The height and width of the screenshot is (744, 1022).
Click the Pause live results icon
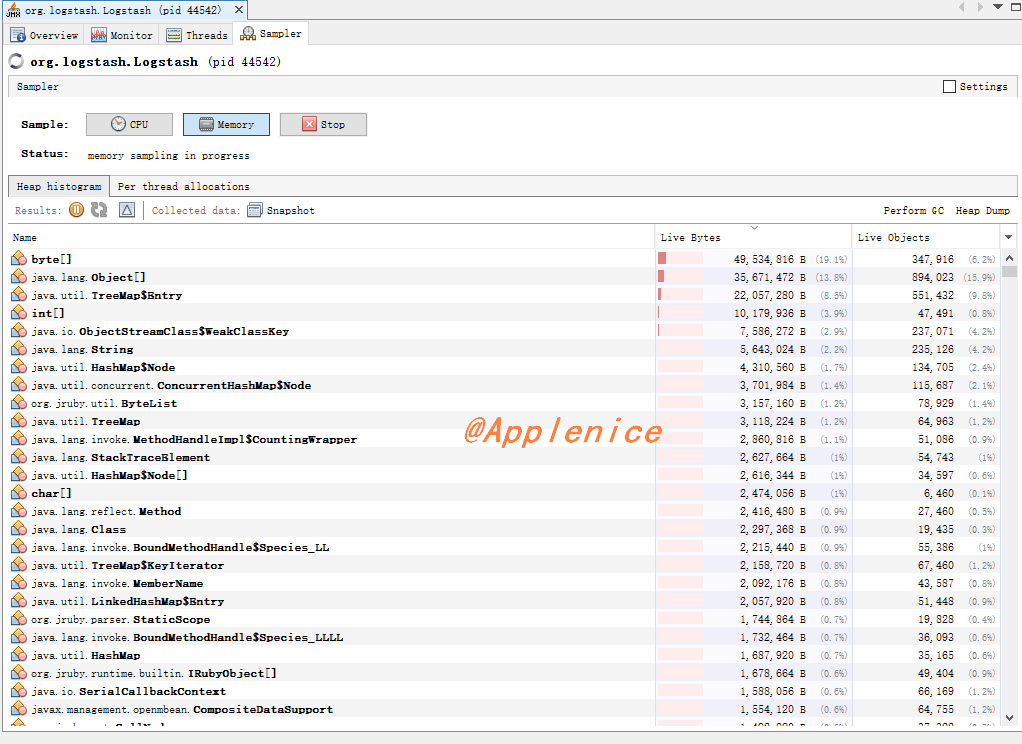76,210
